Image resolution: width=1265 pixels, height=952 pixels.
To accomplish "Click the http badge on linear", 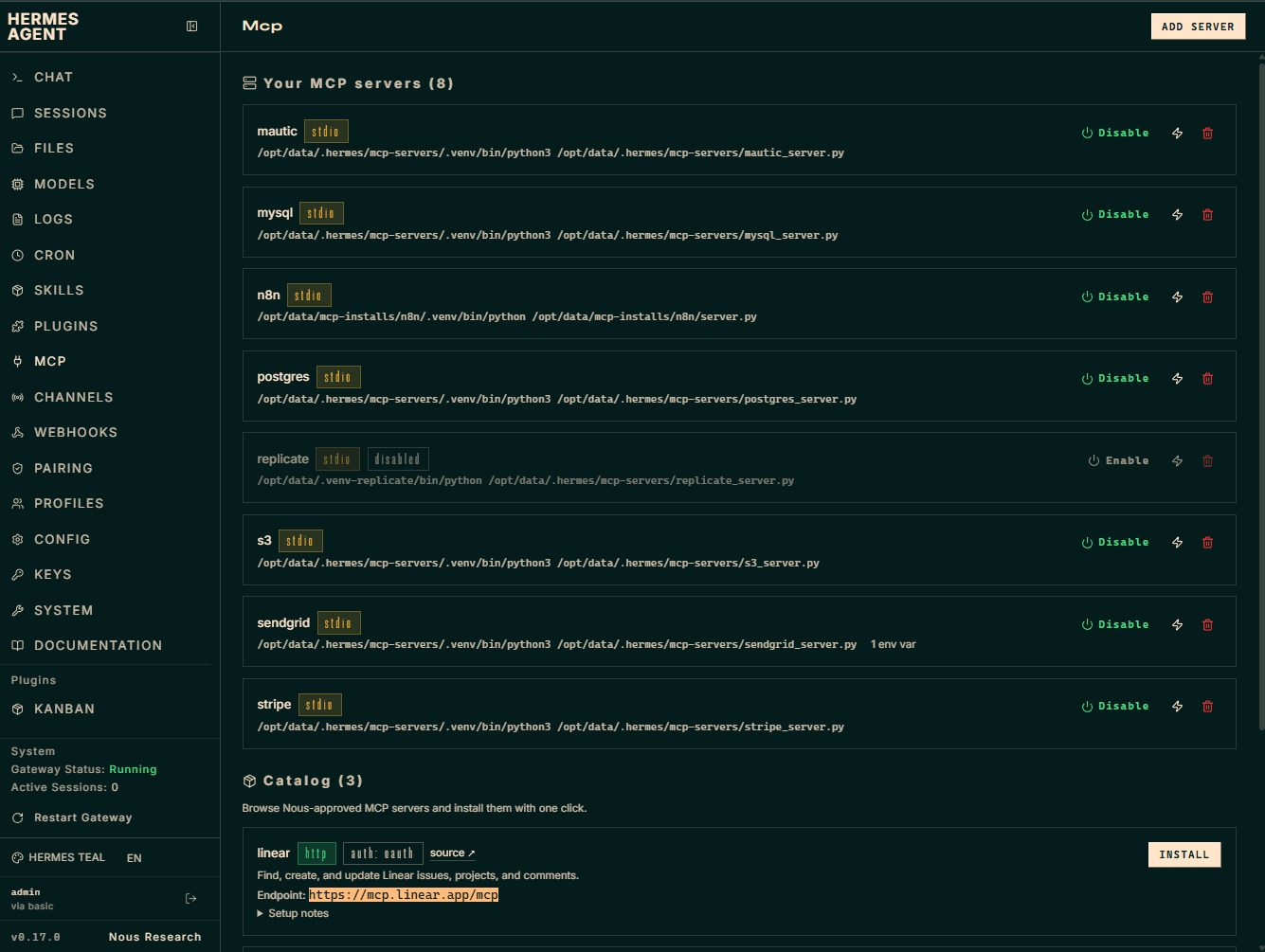I will (316, 854).
